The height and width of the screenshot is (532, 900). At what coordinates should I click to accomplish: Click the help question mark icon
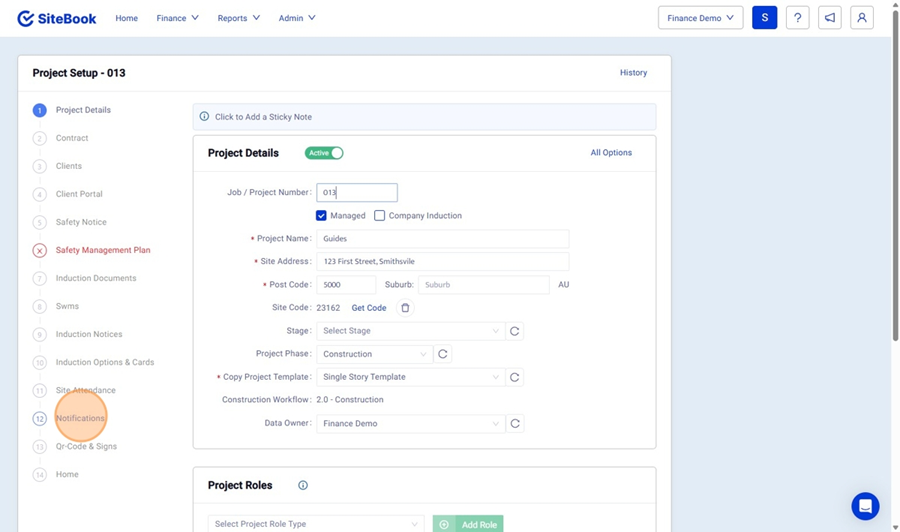pos(797,18)
